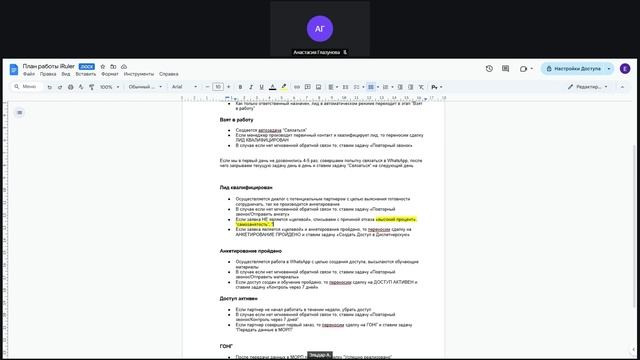Open the Файл menu
The image size is (640, 360).
click(x=29, y=74)
